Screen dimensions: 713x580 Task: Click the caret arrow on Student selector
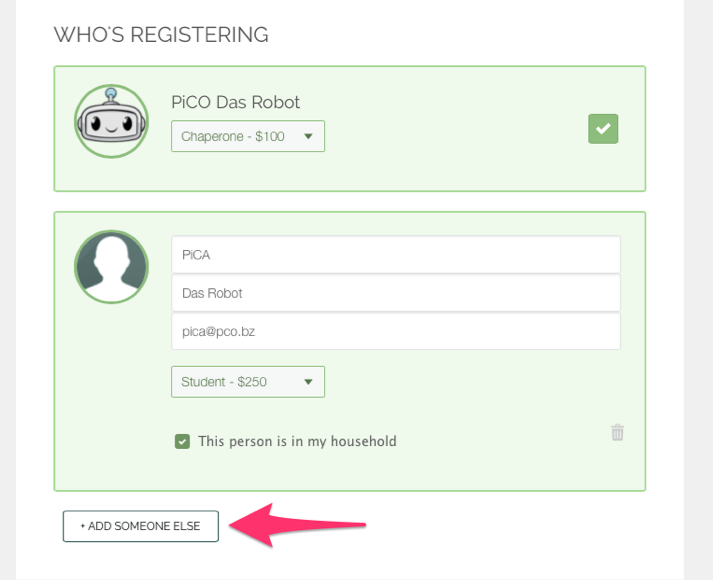[308, 382]
